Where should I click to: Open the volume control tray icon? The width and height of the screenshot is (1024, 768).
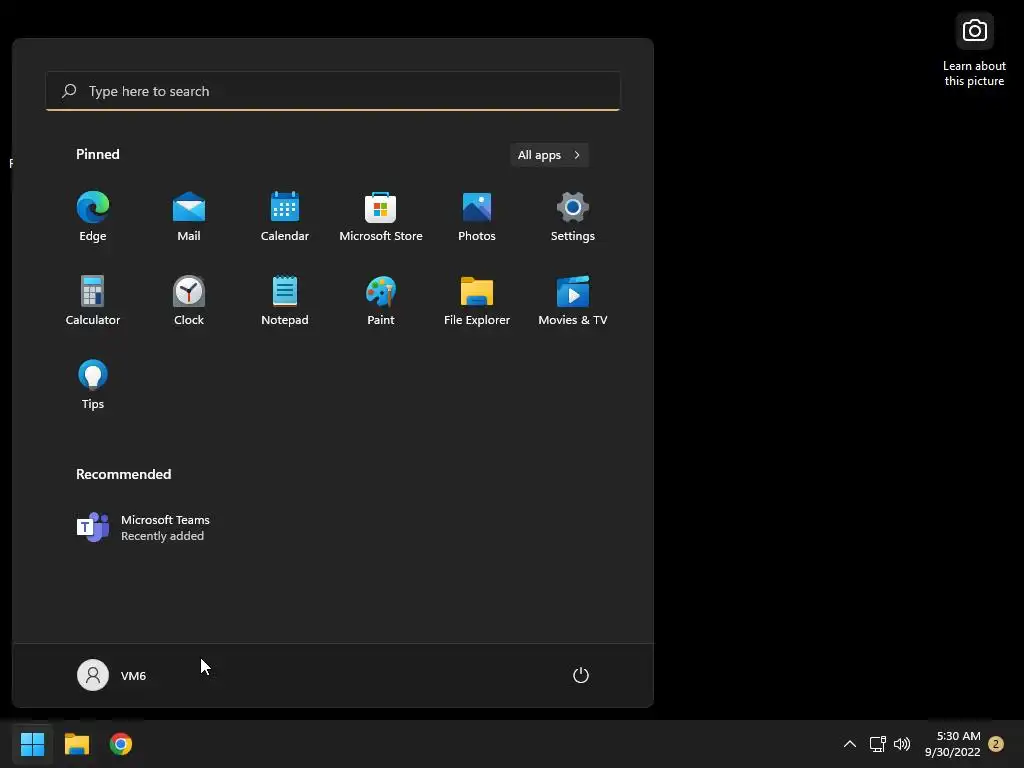[x=902, y=744]
